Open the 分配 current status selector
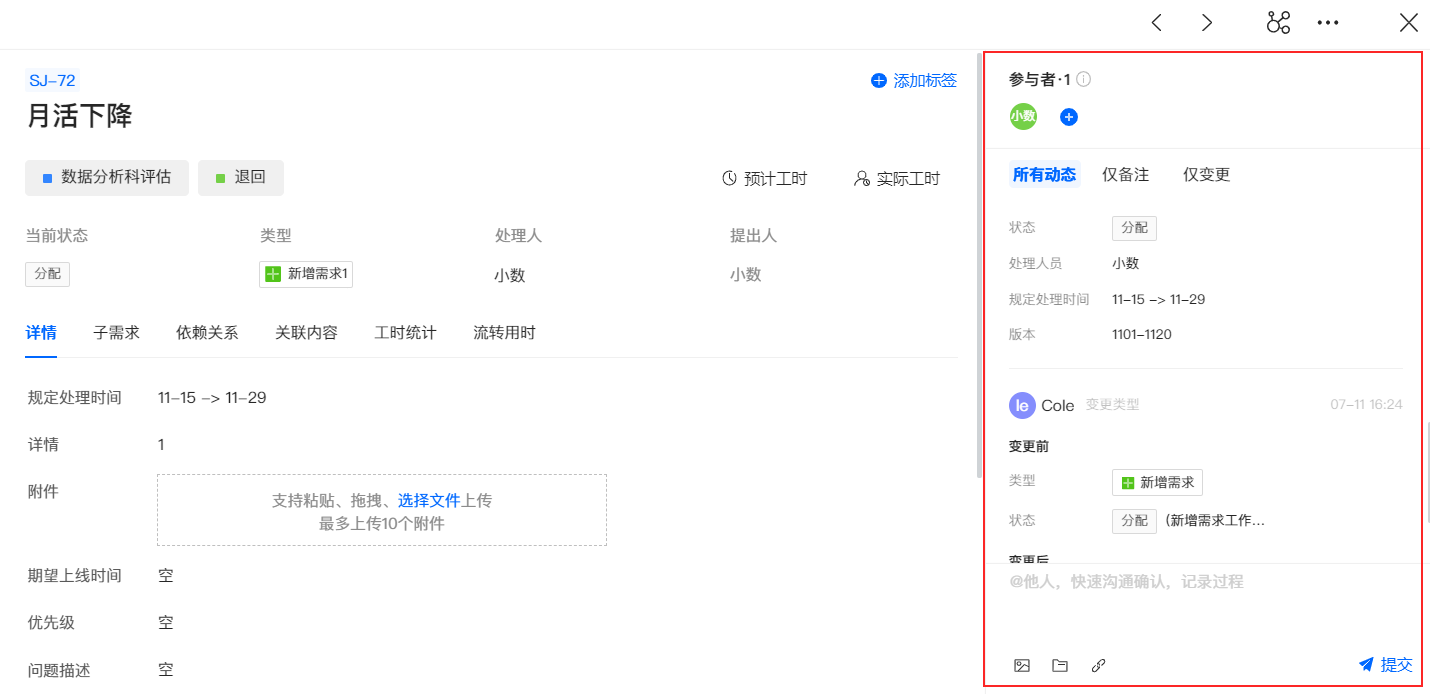The image size is (1430, 694). 48,274
